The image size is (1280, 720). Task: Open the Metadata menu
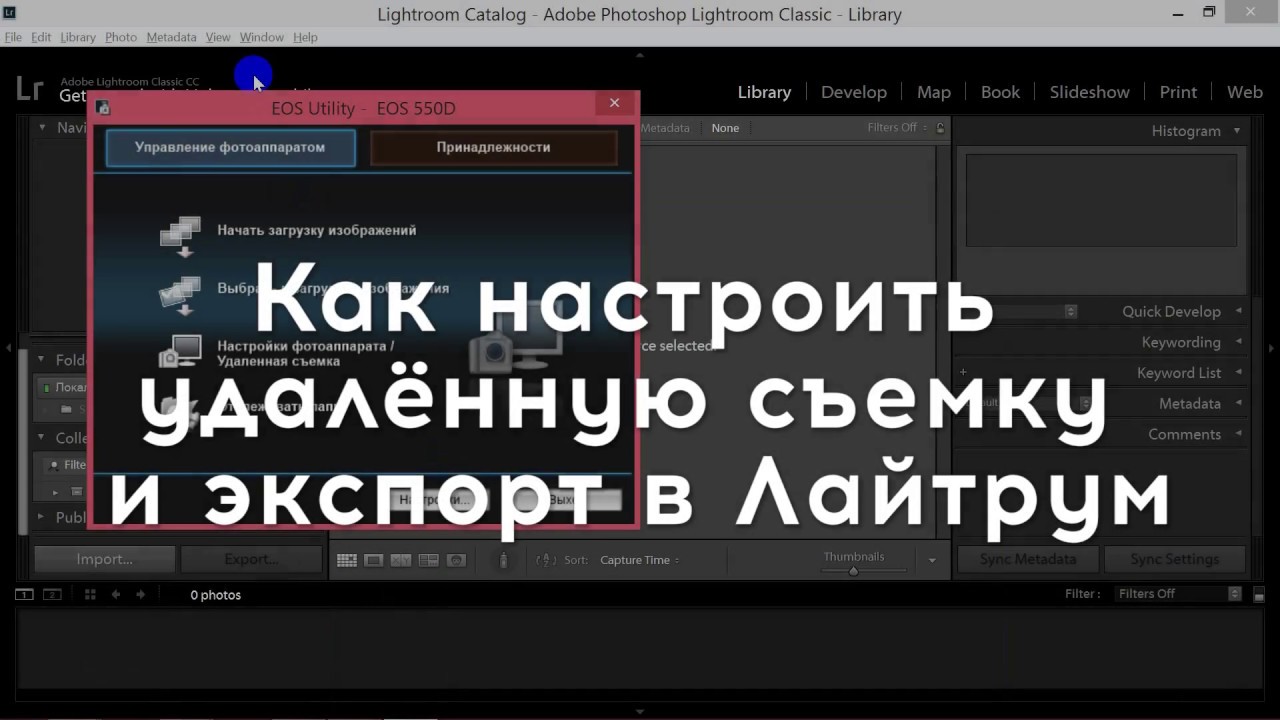(171, 37)
